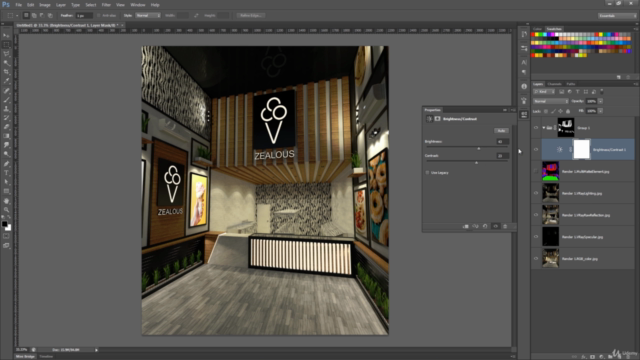Hide the RGB_color render layer
The image size is (640, 360).
(x=536, y=258)
